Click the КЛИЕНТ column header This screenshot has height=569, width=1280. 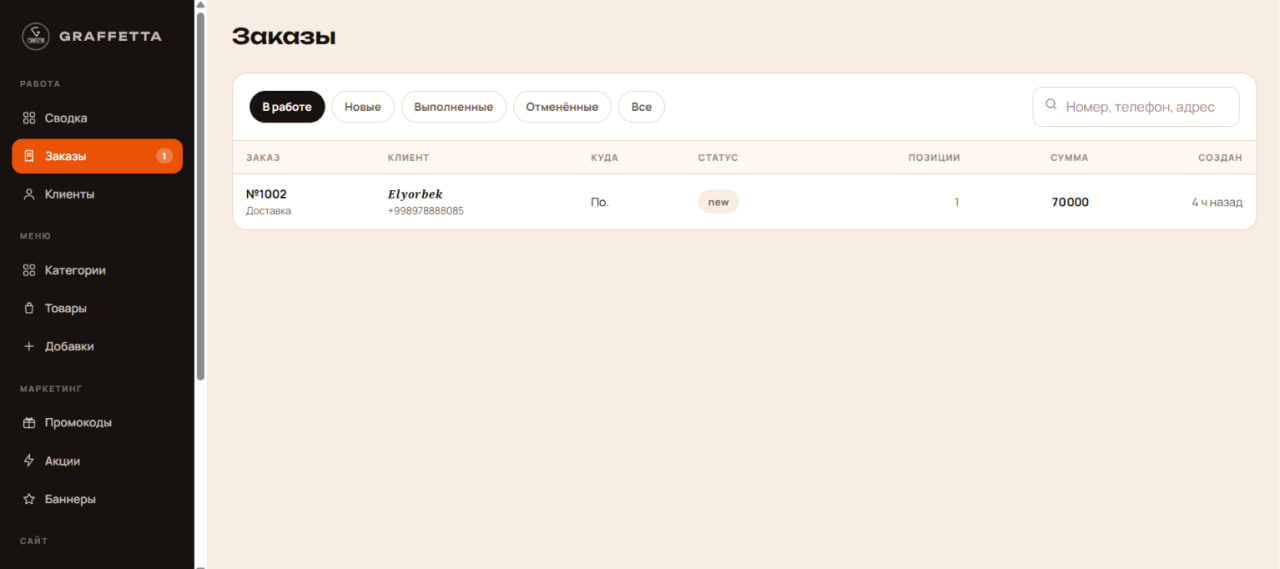408,158
